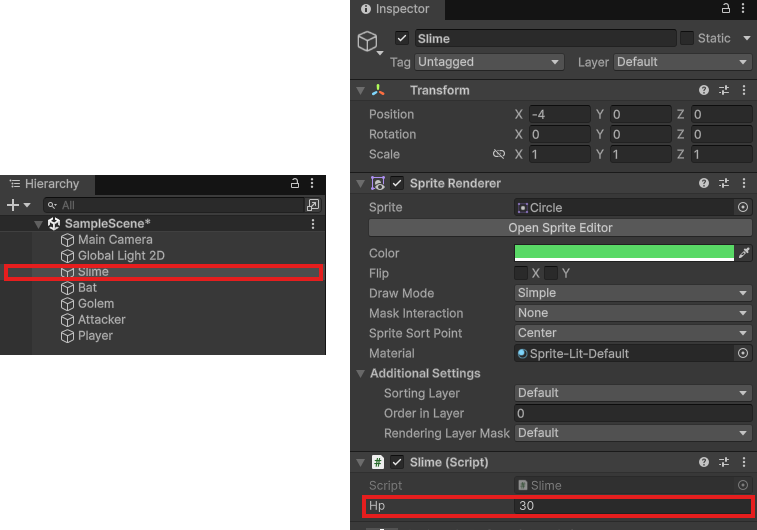Click the Sprite object picker circle
The width and height of the screenshot is (757, 530).
(x=743, y=207)
